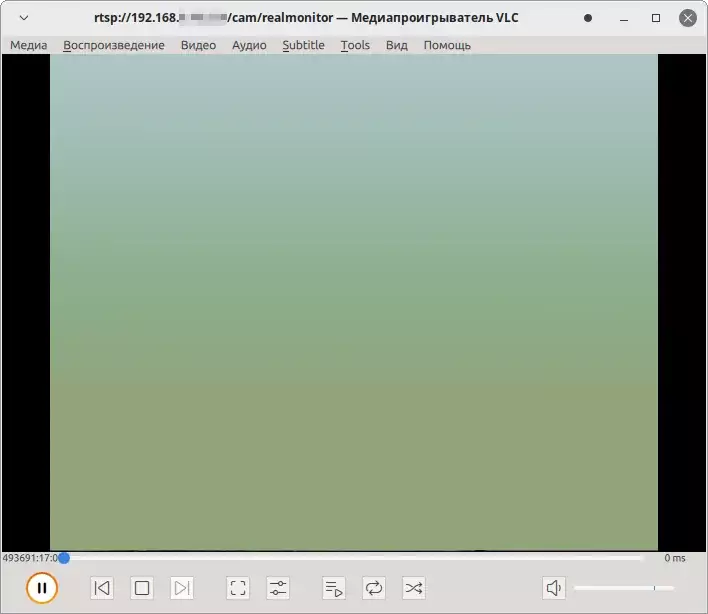Toggle fullscreen video mode
This screenshot has width=708, height=614.
[238, 588]
